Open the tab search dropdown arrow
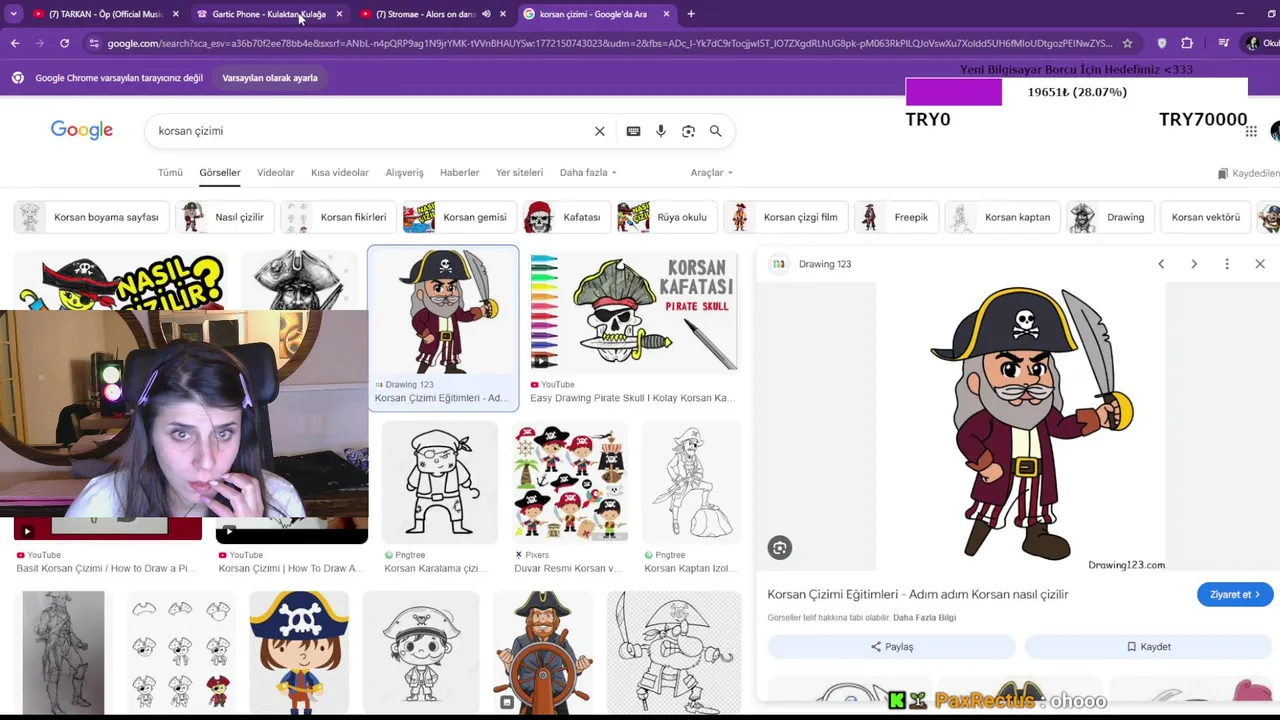 13,14
